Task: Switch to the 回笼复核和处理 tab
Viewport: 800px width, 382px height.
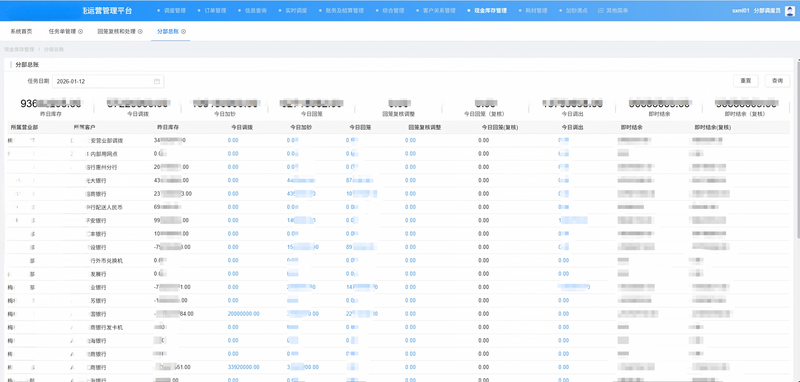Action: [117, 32]
